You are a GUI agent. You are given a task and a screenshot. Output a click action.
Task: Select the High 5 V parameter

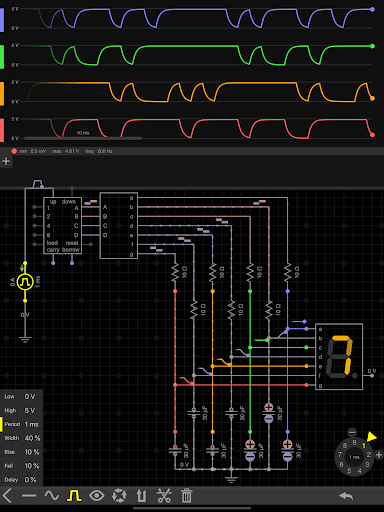tap(21, 410)
